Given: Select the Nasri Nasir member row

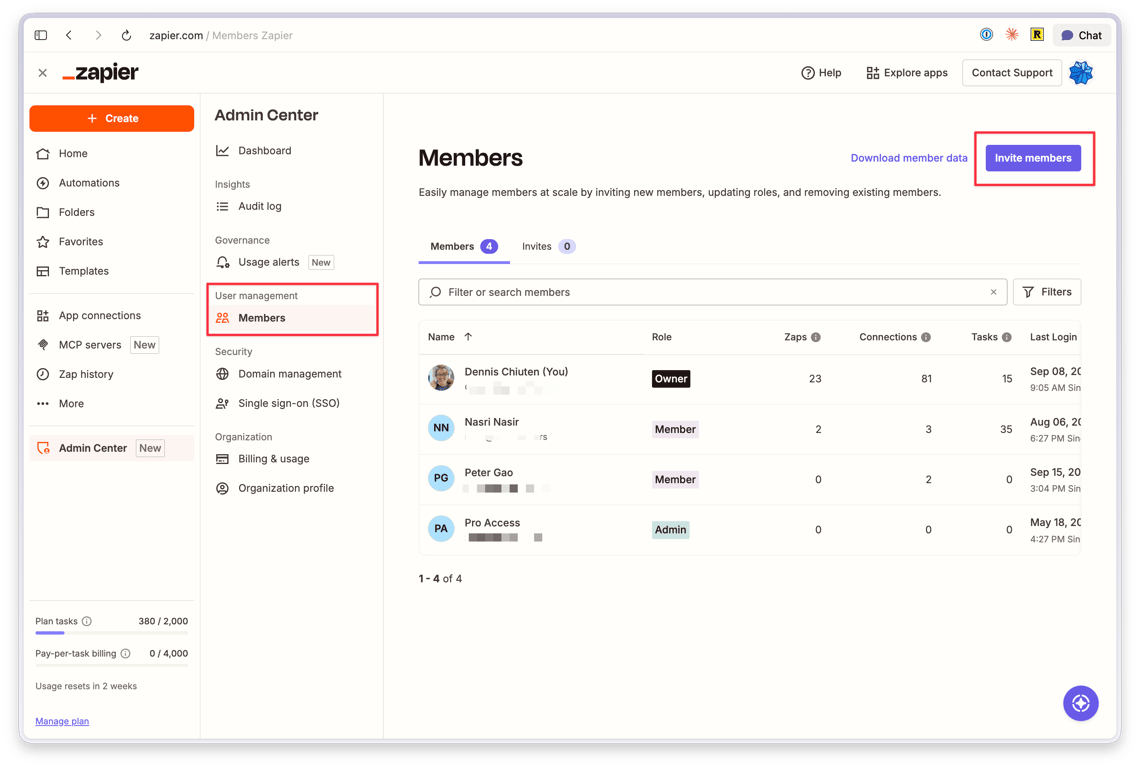Looking at the screenshot, I should 750,429.
